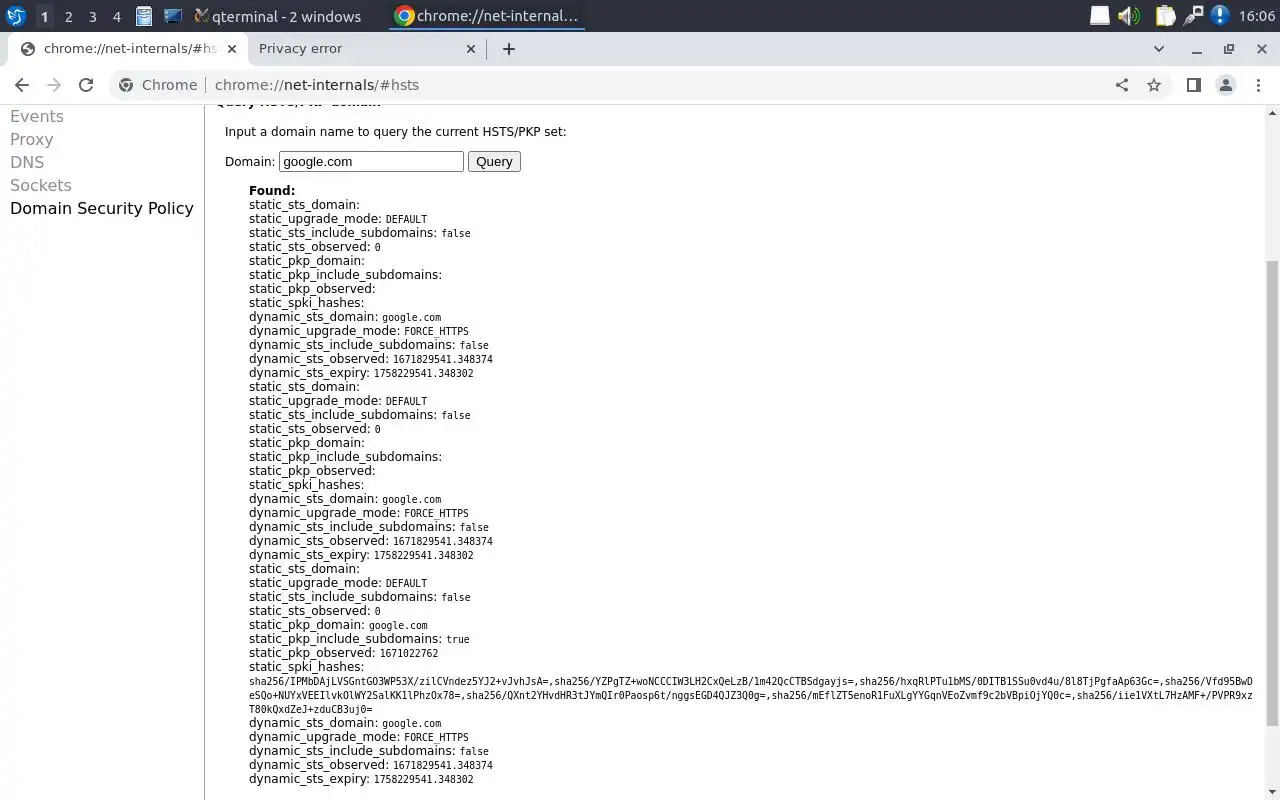1280x800 pixels.
Task: Click 'static_pkp_include_subdomains: true' line
Action: click(x=359, y=639)
